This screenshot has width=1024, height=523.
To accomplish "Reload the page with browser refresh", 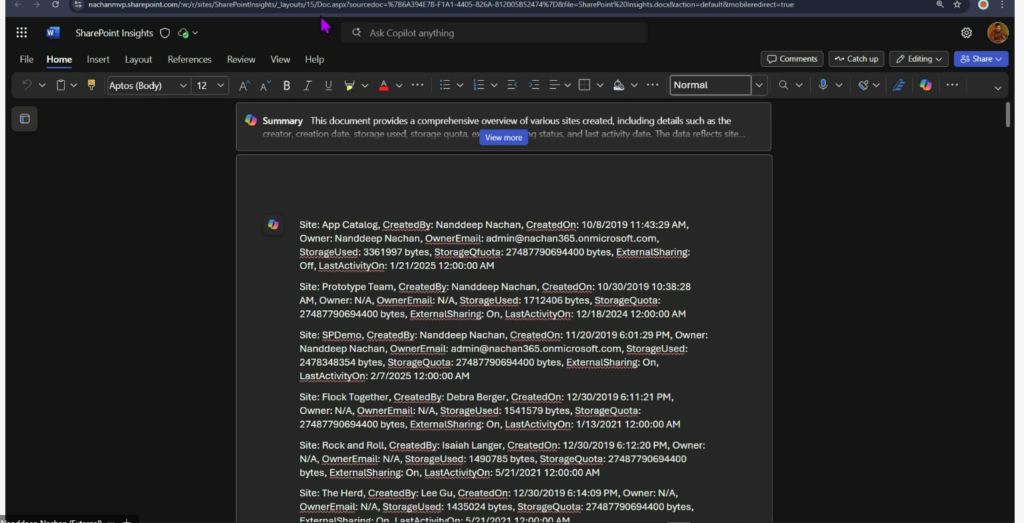I will pos(56,5).
